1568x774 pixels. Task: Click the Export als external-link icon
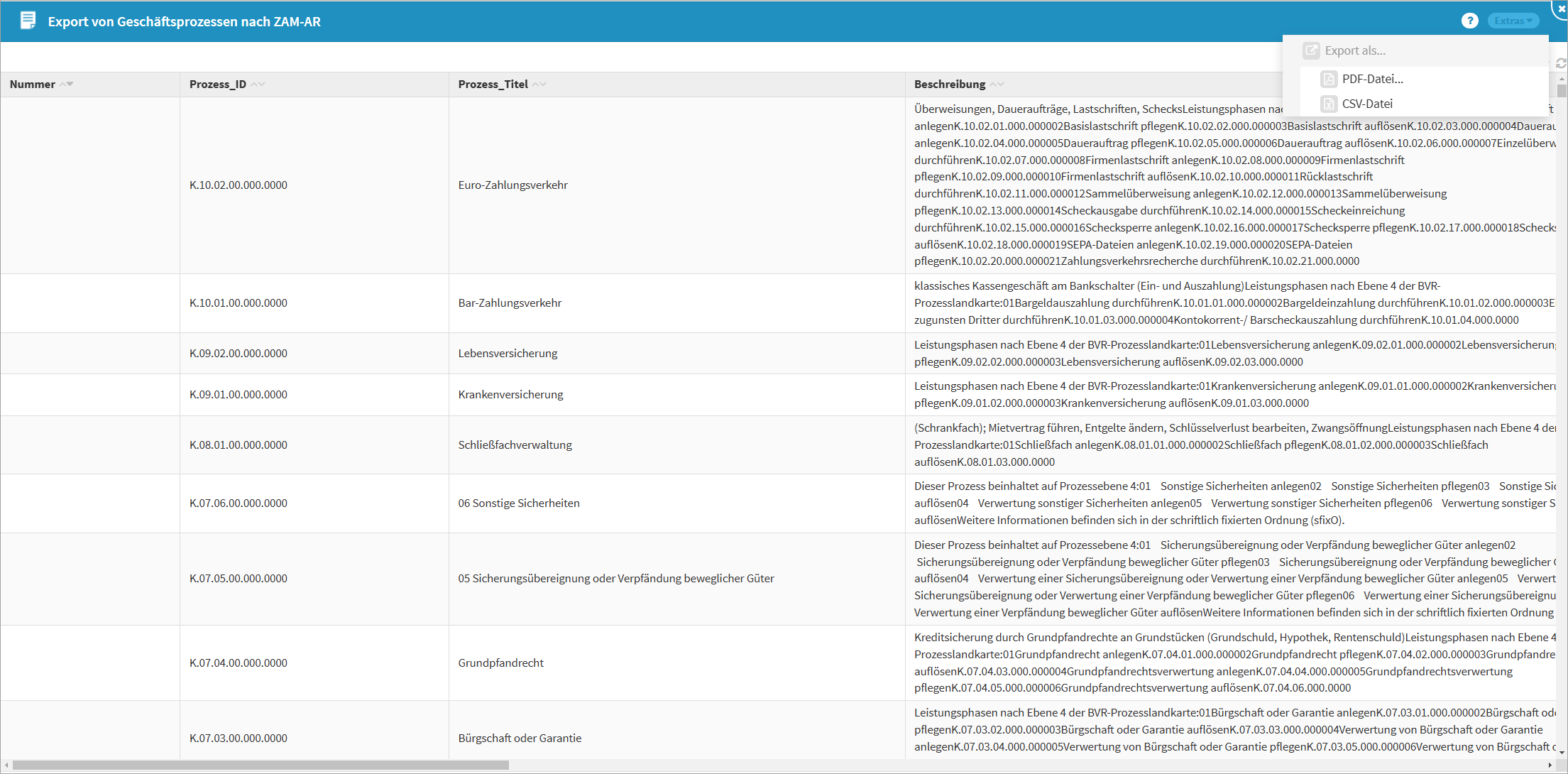[1311, 50]
